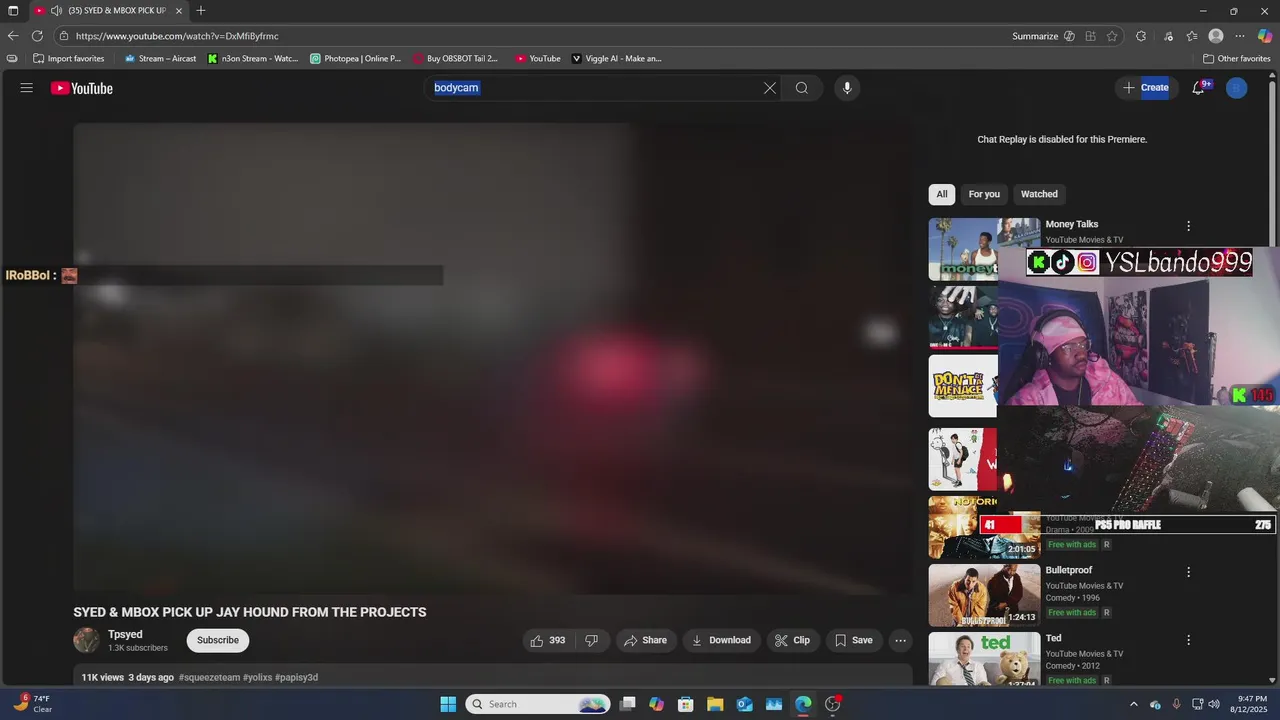
Task: Open the Tpsyed channel name link
Action: coord(125,634)
